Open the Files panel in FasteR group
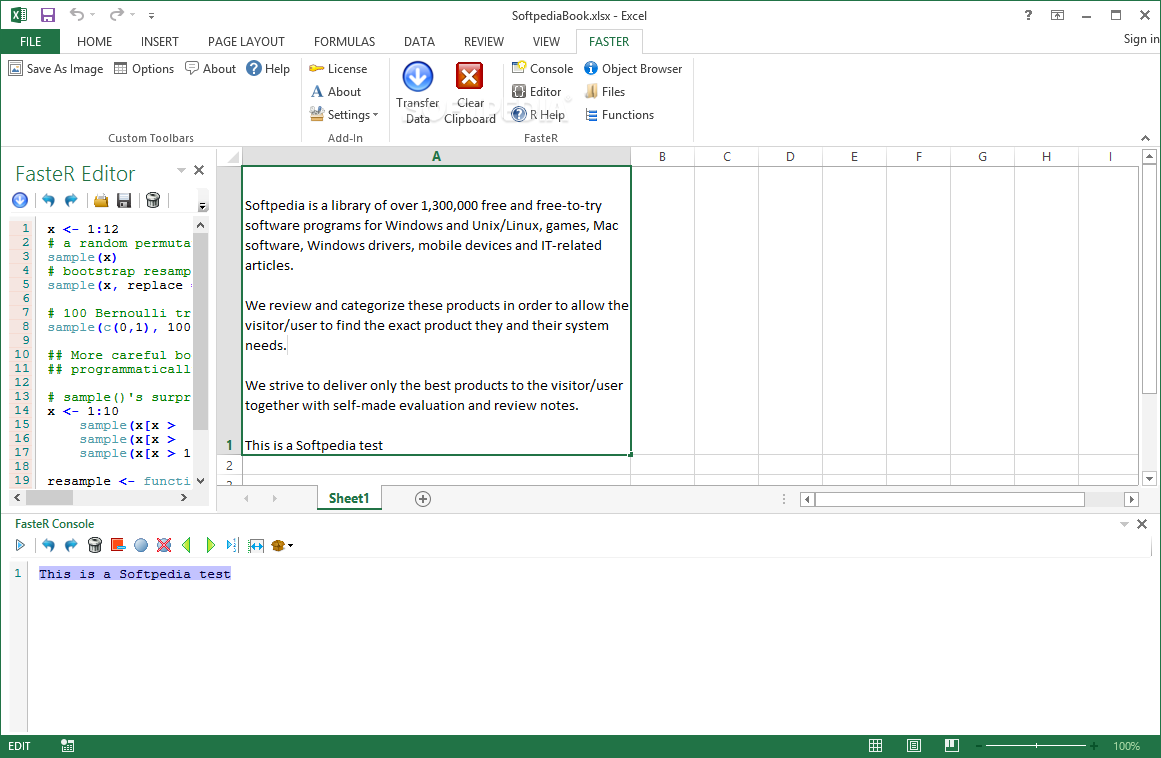Screen dimensions: 1161x758 tap(605, 92)
